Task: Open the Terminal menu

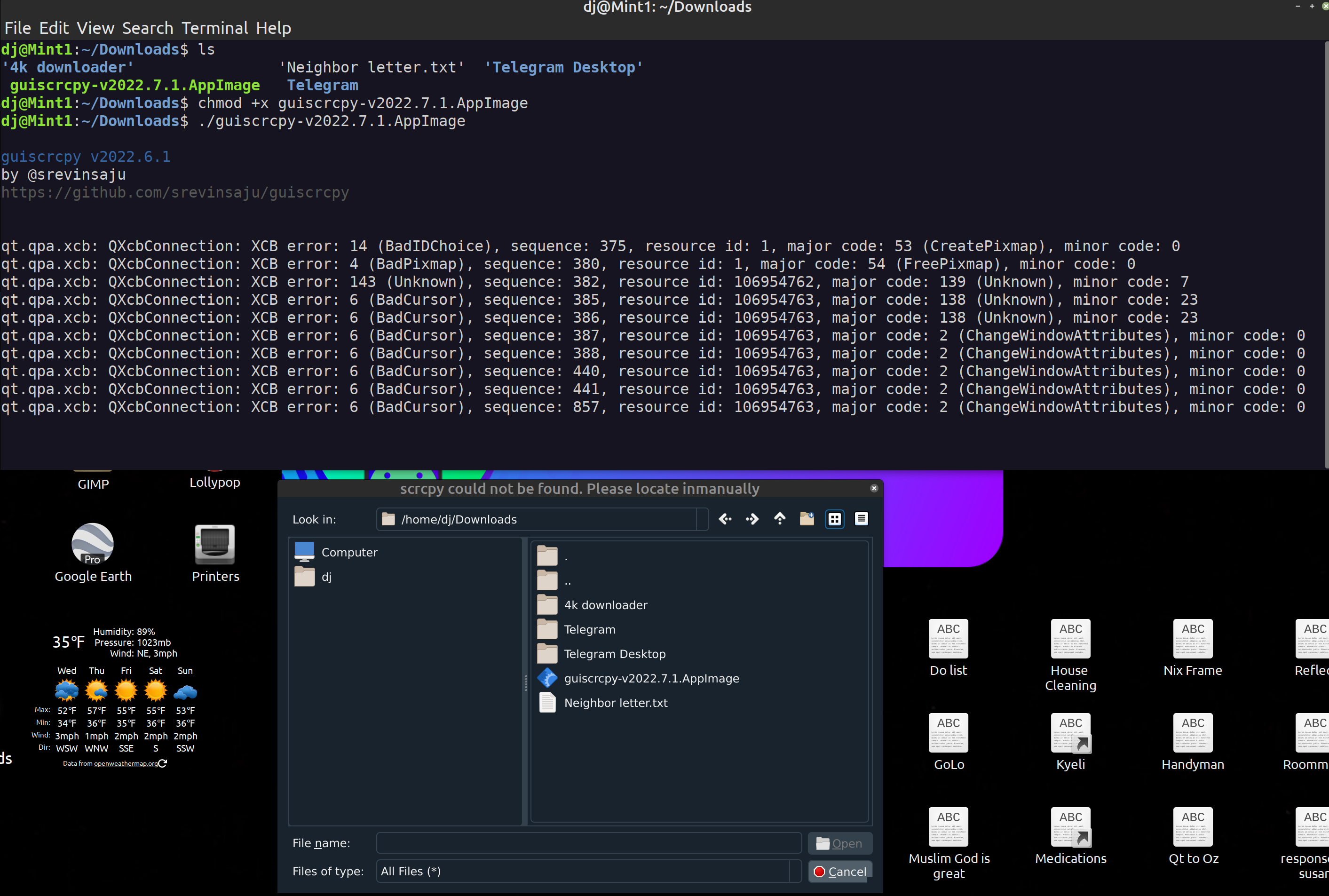Action: point(215,27)
